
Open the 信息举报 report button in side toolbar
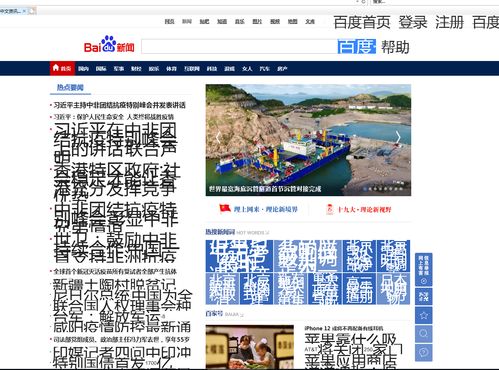coord(423,270)
